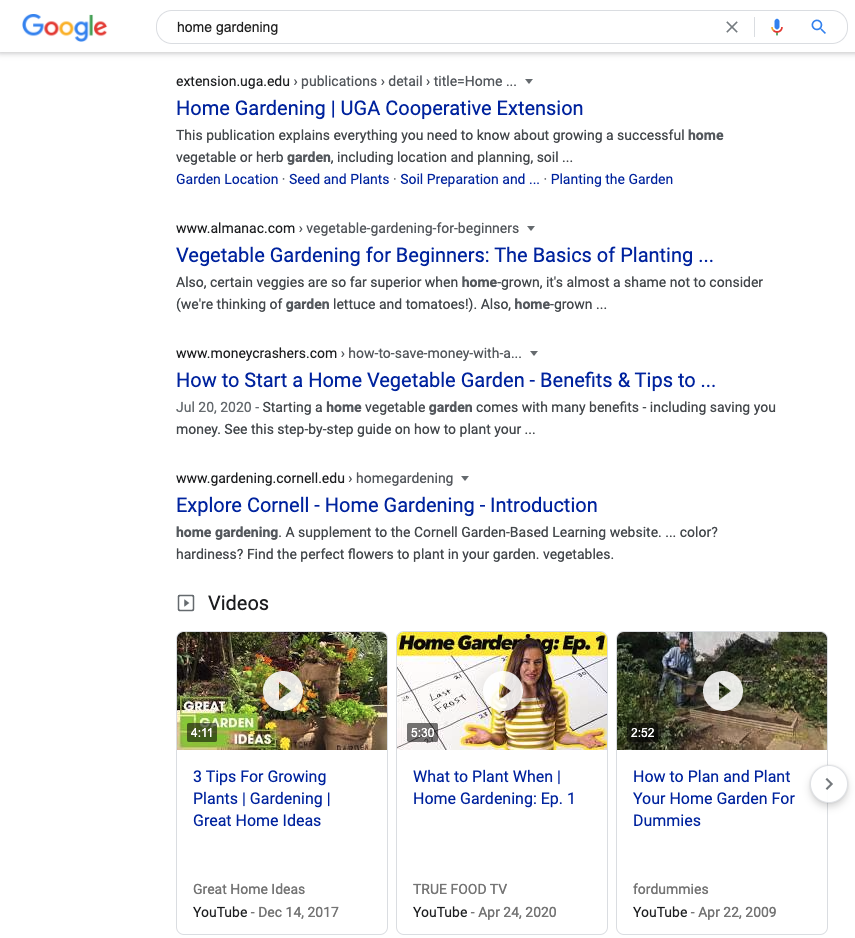Viewport: 855px width, 938px height.
Task: Click the blue magnifying glass search icon
Action: [819, 27]
